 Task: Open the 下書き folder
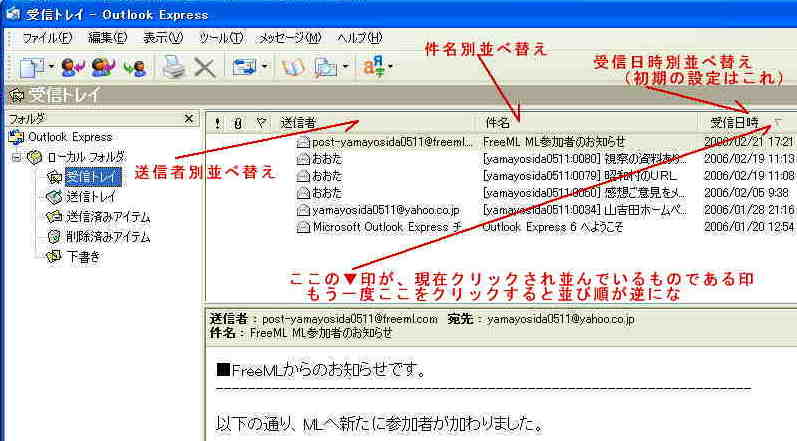(83, 257)
